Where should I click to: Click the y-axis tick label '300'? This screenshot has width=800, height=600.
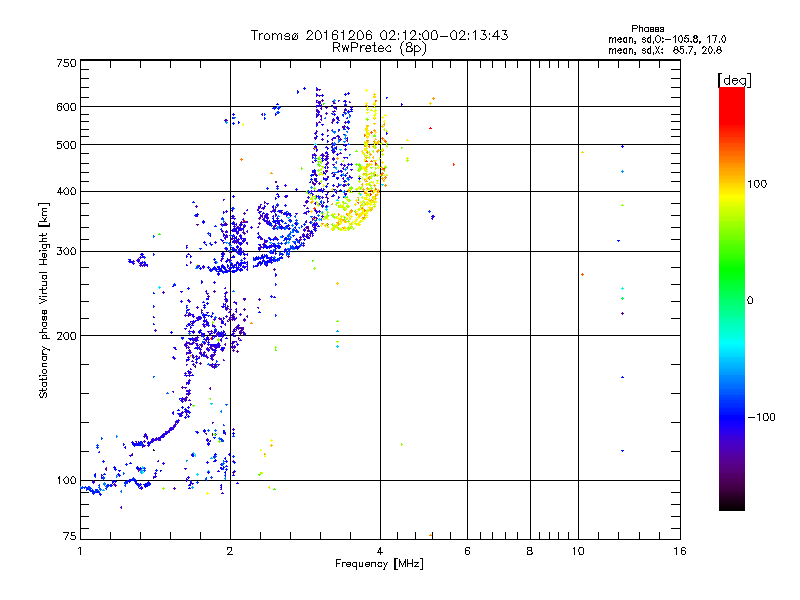(66, 252)
